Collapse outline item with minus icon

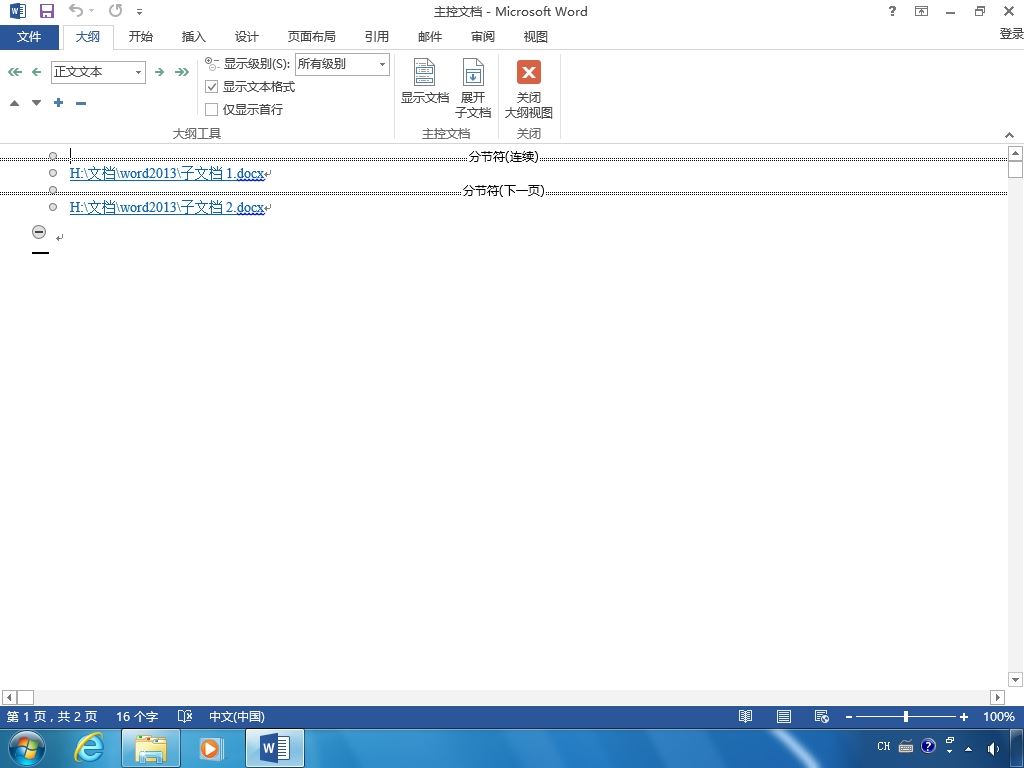(x=81, y=103)
